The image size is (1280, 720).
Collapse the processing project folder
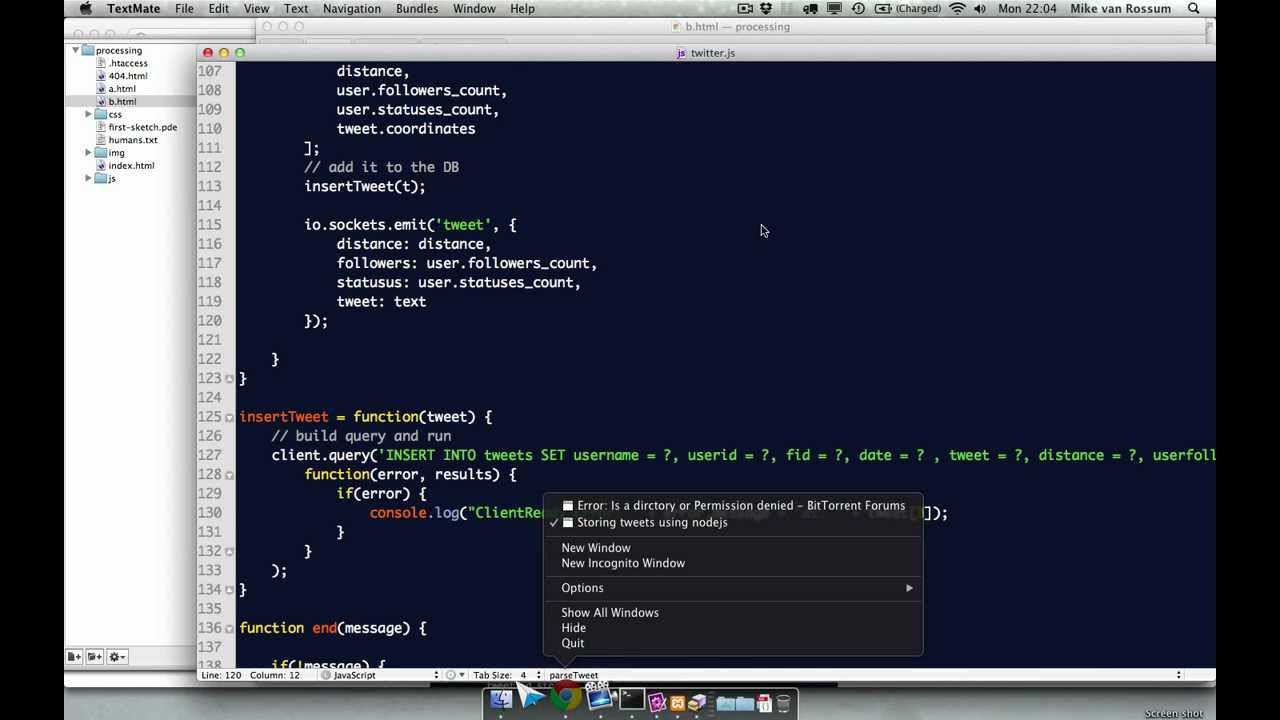75,50
